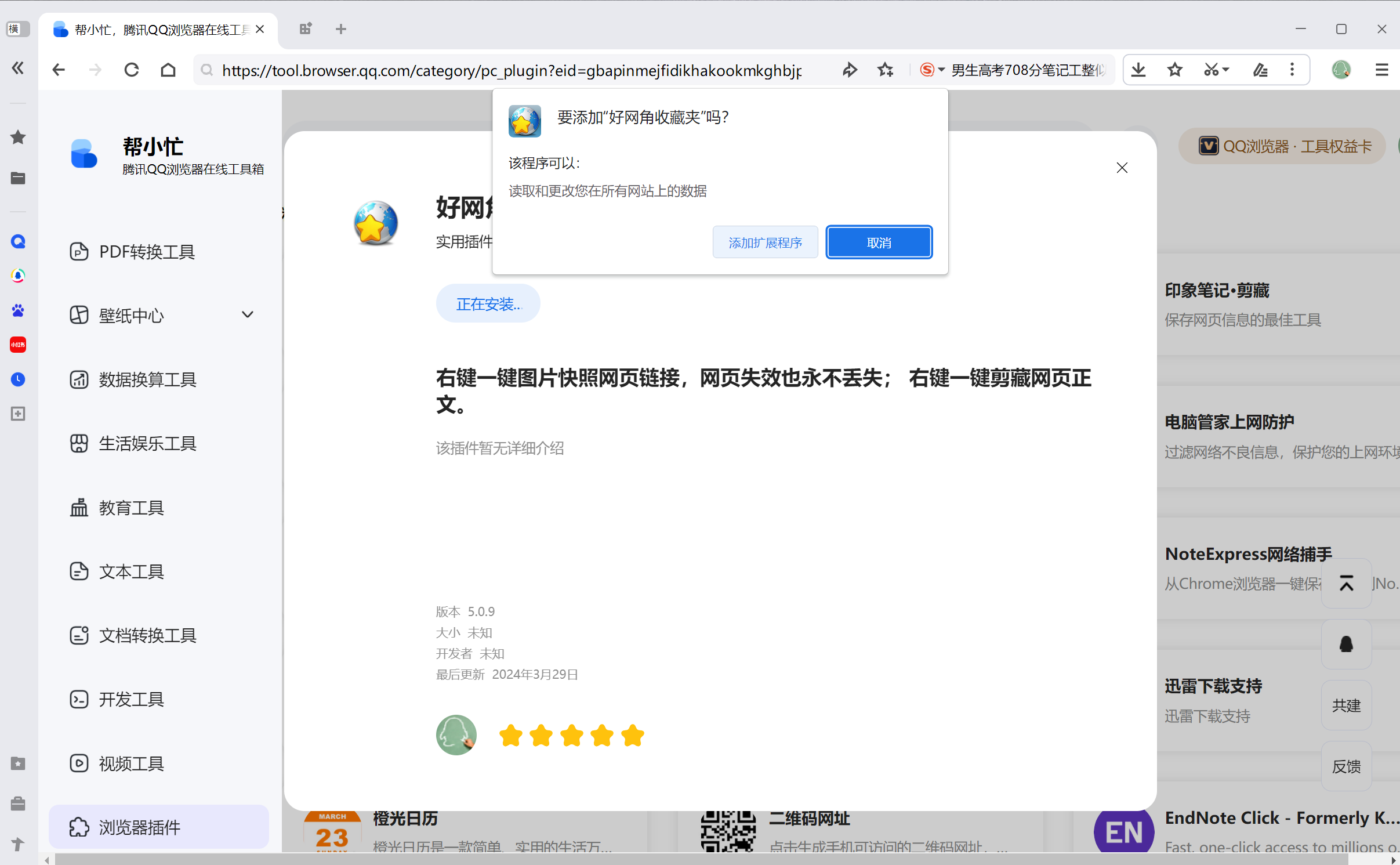Open the favorites star in left sidebar

pos(18,137)
